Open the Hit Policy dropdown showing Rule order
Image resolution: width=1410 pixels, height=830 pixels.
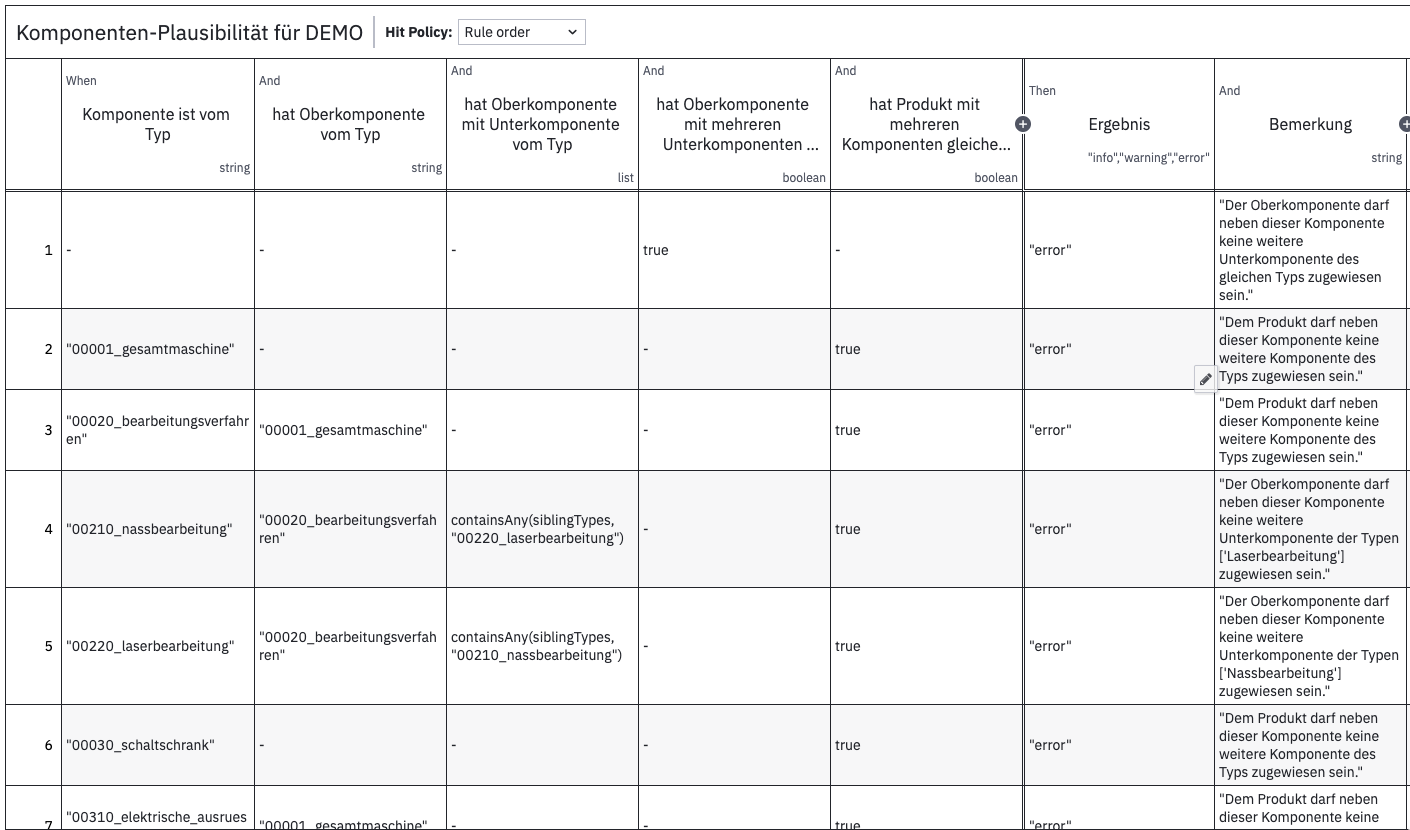521,32
